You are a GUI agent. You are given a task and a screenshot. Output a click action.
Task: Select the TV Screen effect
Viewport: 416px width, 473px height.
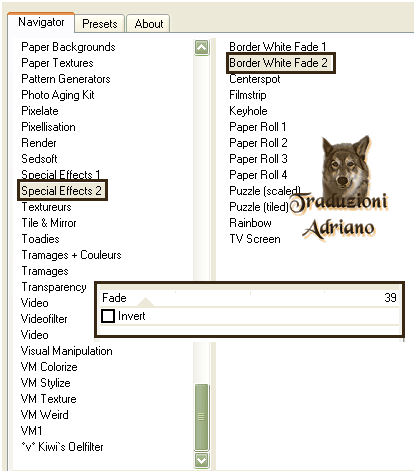pos(255,239)
